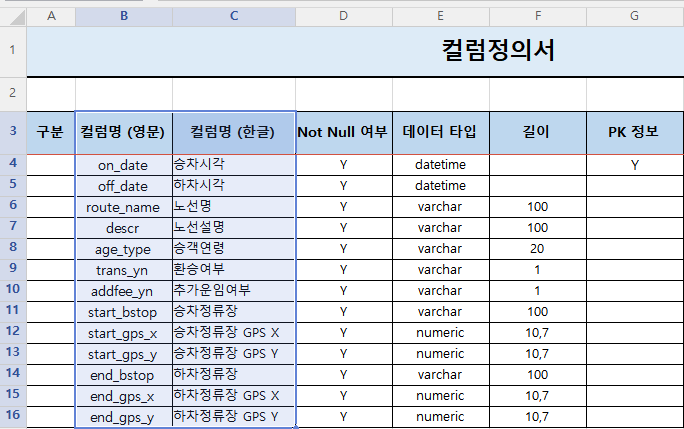Screen dimensions: 684x429
Task: Click the length '1' cell in row 9
Action: click(x=538, y=270)
